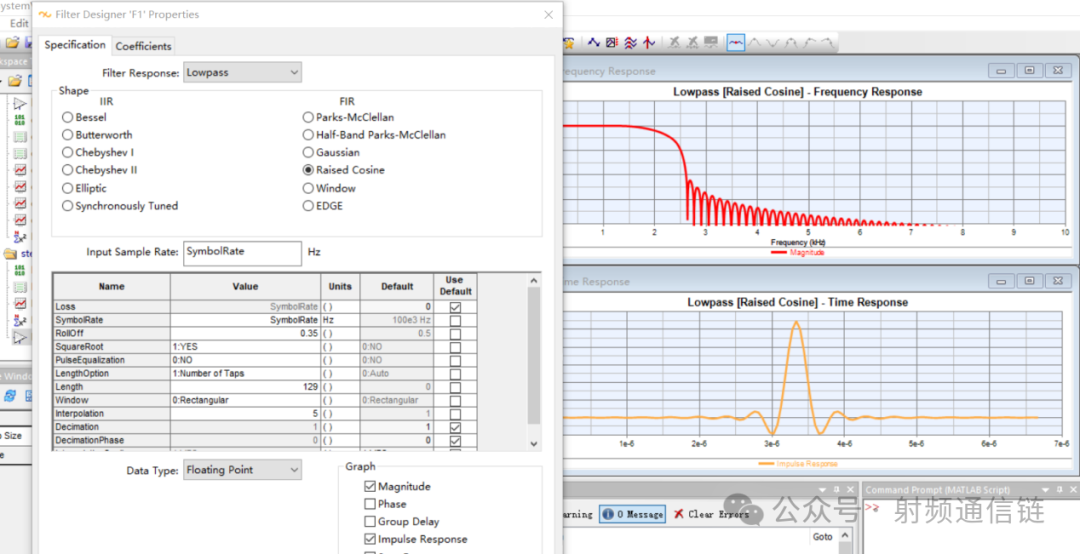1080x554 pixels.
Task: Click parameter table scroll-down arrow
Action: pos(534,444)
